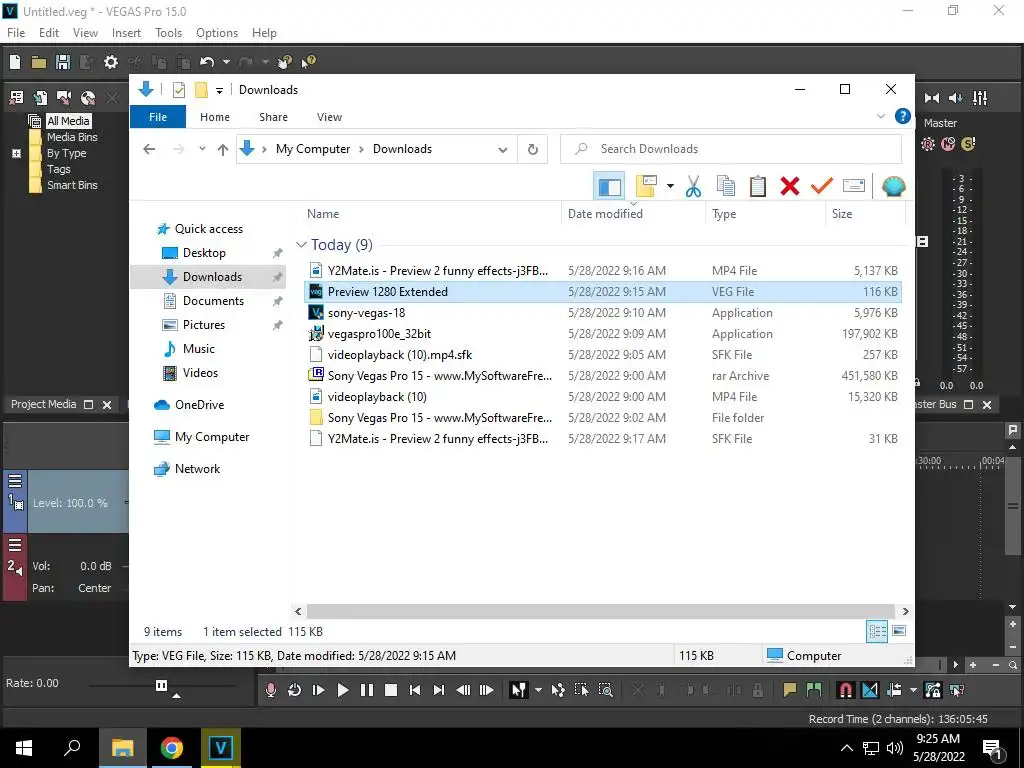Go back in Explorer navigation
The image size is (1024, 768).
coord(149,150)
